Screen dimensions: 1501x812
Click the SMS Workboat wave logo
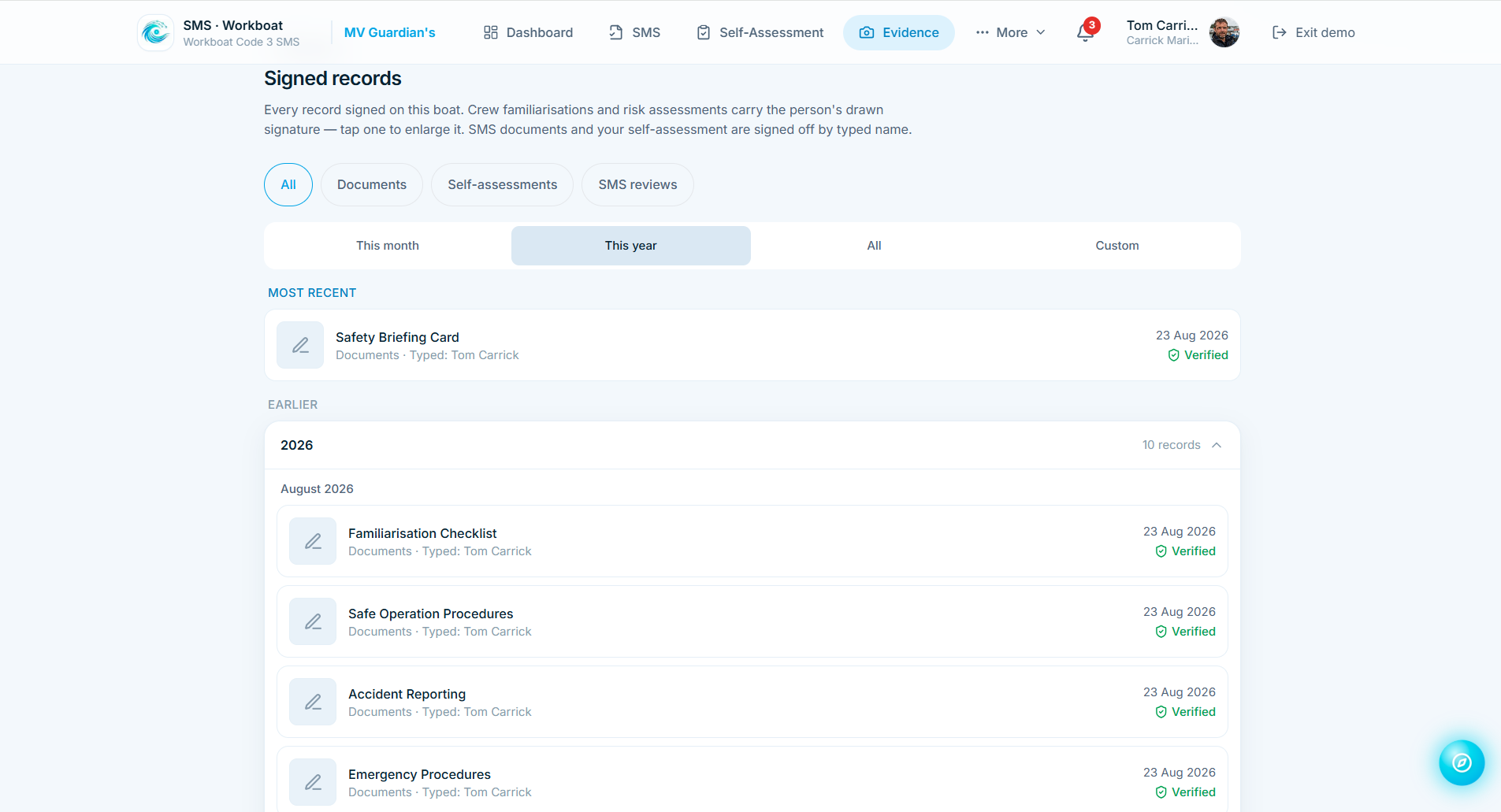point(155,32)
